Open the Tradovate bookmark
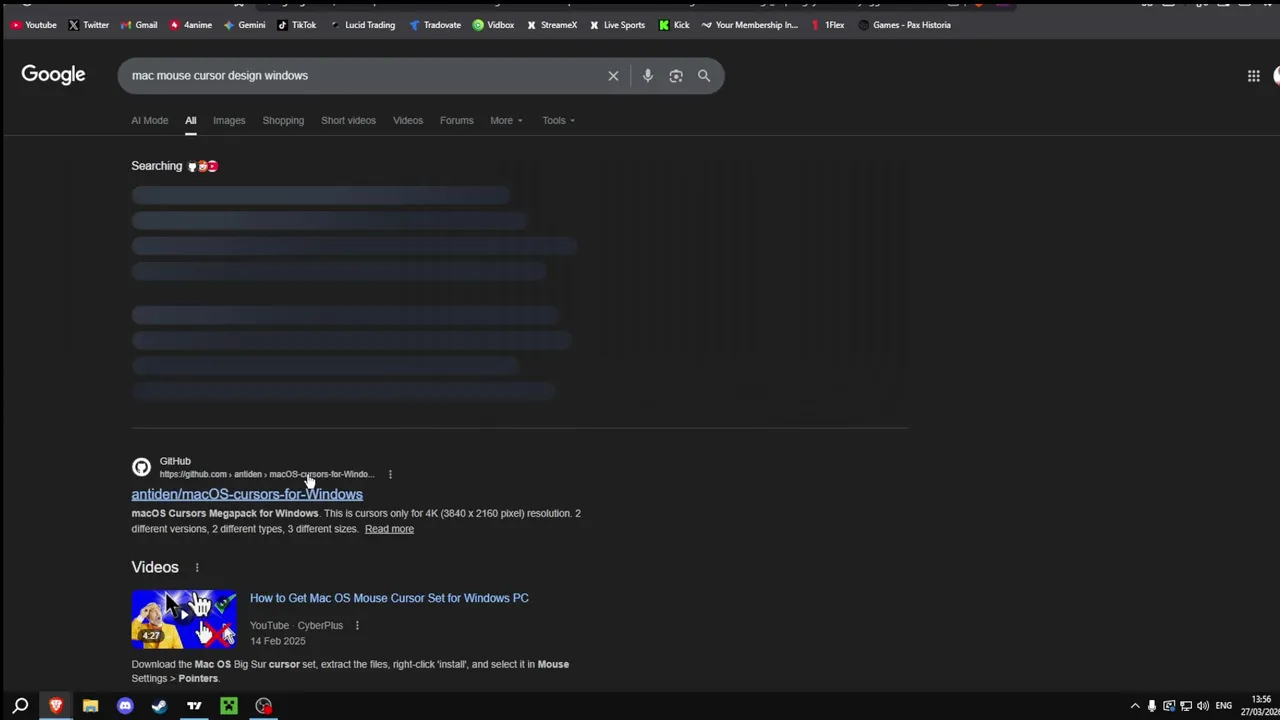The height and width of the screenshot is (720, 1280). [x=435, y=25]
